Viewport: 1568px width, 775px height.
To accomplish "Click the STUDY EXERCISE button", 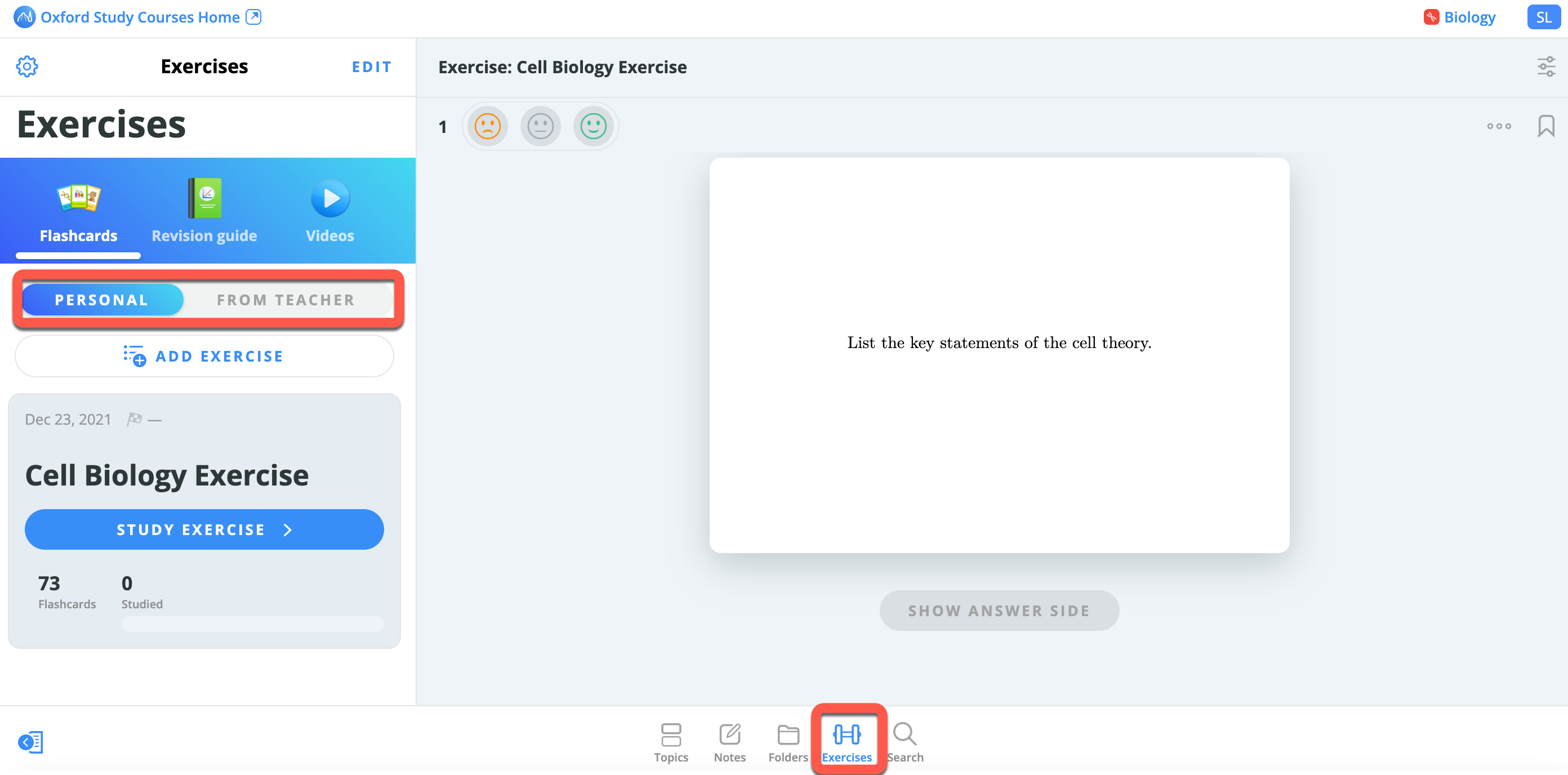I will 204,529.
